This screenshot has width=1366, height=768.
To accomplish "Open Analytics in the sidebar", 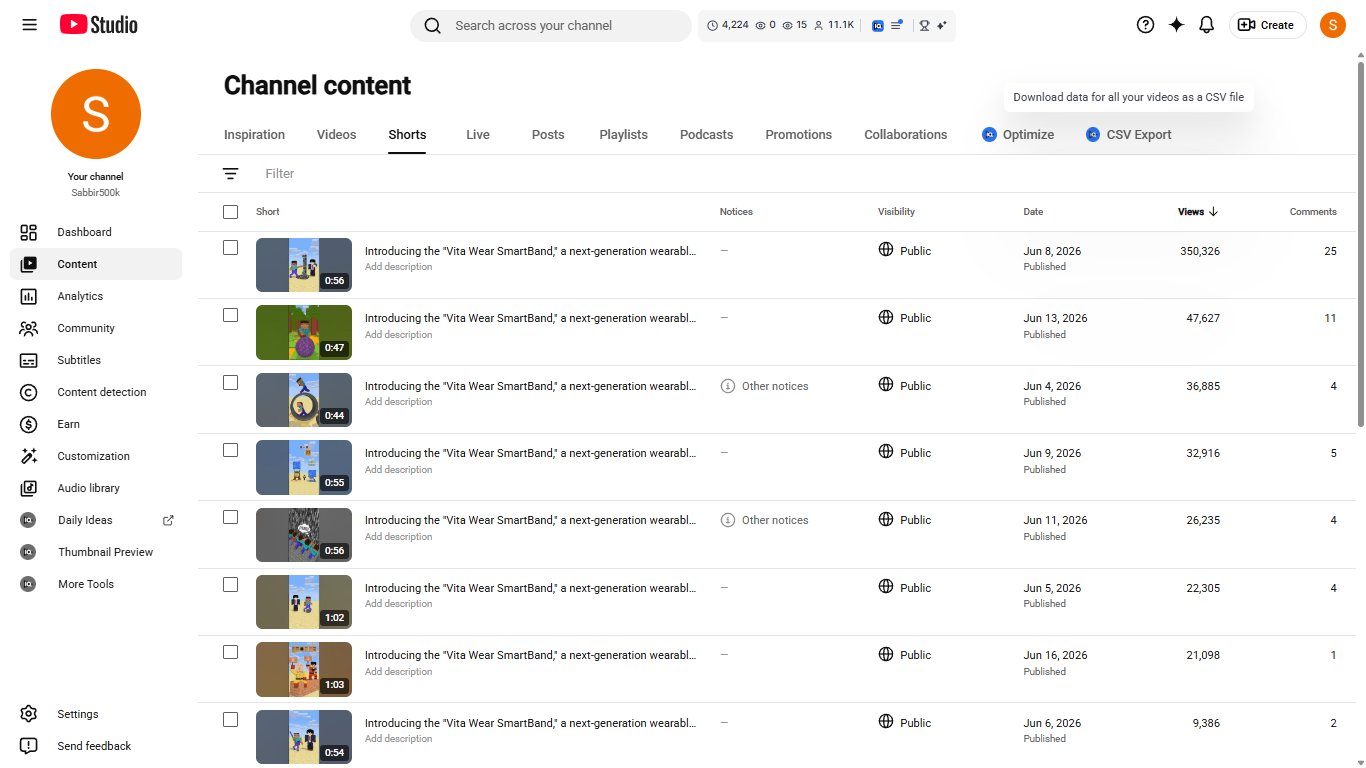I will [x=96, y=296].
